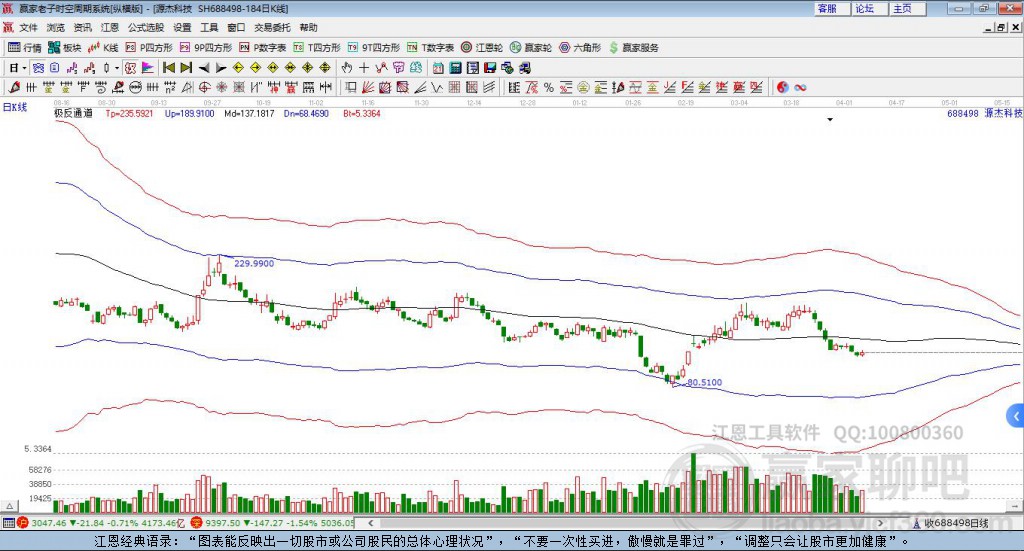Open the calculator icon
The height and width of the screenshot is (551, 1024).
pos(455,68)
